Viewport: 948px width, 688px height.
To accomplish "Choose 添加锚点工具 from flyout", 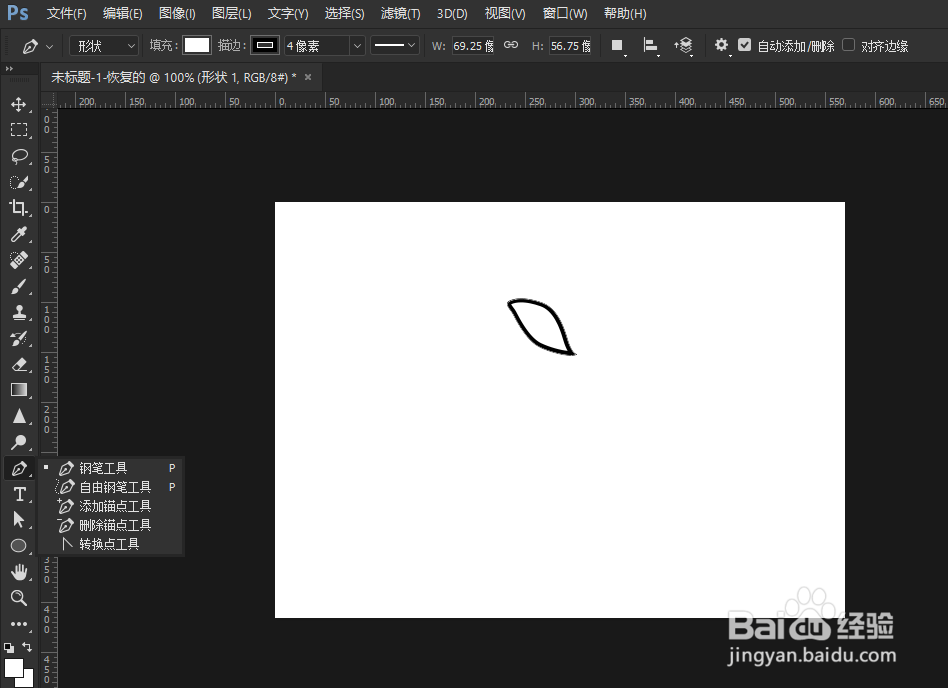I will (x=111, y=506).
